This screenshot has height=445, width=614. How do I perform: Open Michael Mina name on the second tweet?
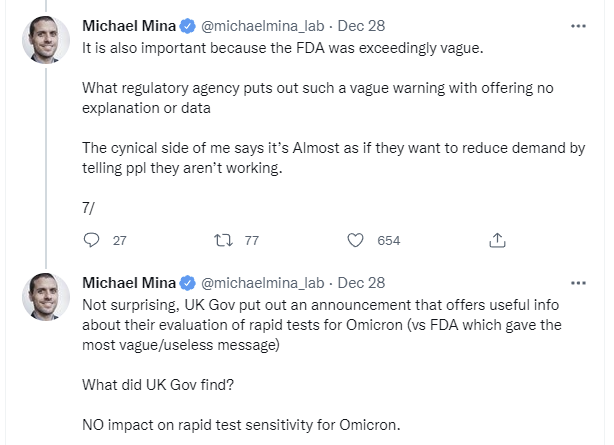coord(128,283)
